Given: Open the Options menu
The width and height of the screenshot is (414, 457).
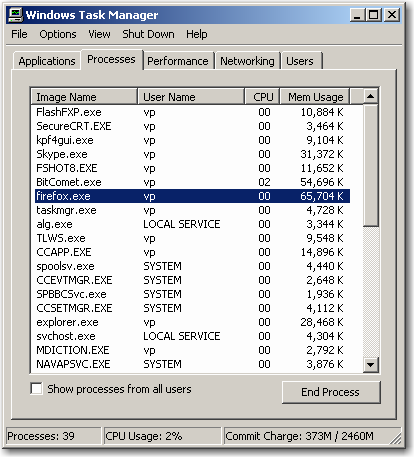Looking at the screenshot, I should coord(58,34).
